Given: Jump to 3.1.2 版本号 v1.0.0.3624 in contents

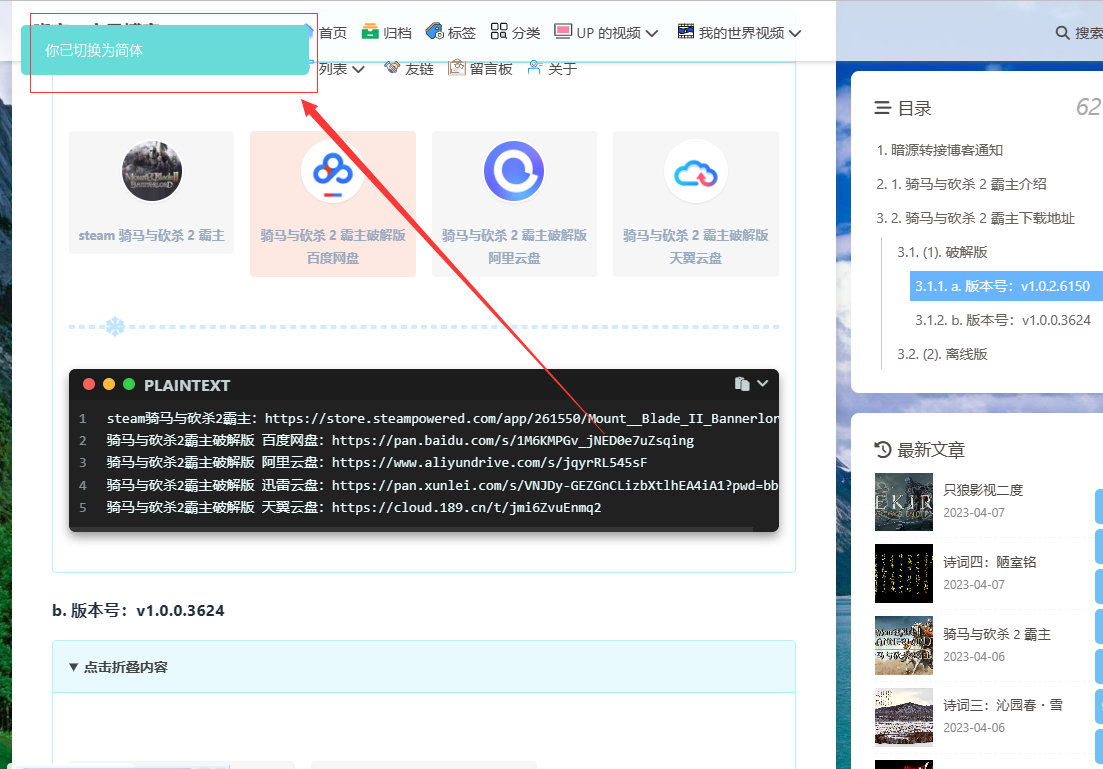Looking at the screenshot, I should 1002,320.
